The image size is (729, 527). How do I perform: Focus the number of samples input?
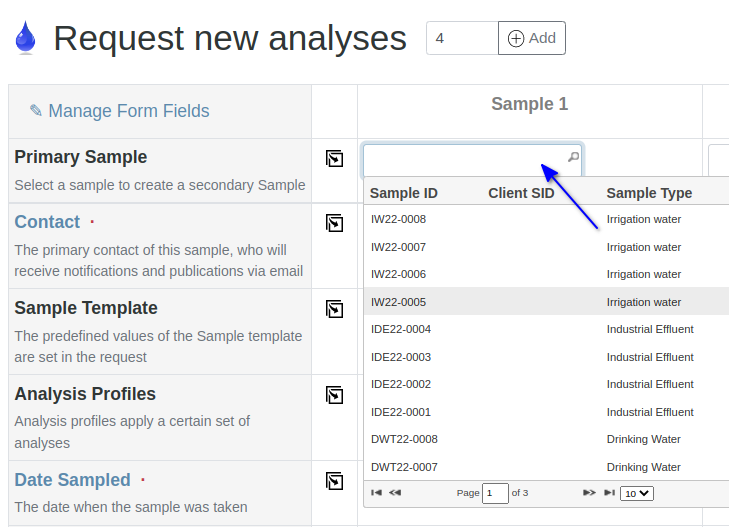click(461, 38)
